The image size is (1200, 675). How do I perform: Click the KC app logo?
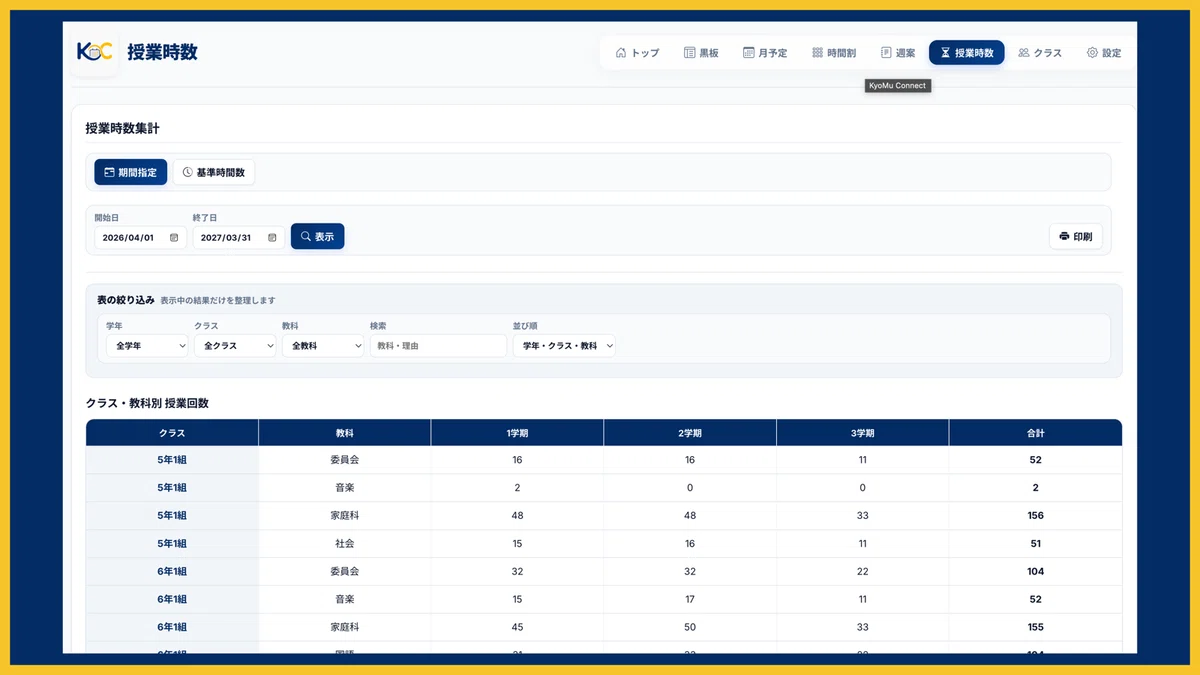pos(95,52)
